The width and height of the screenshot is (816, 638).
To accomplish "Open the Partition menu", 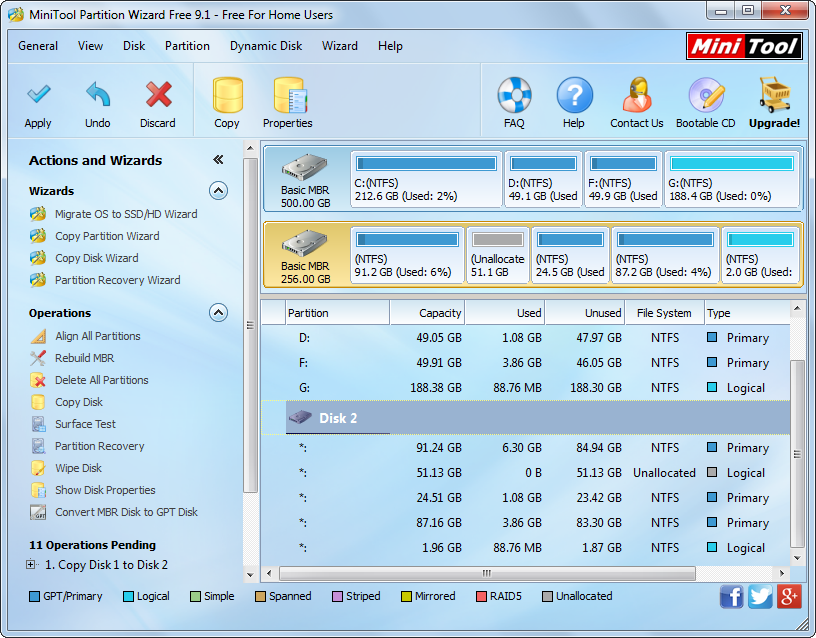I will pos(187,46).
